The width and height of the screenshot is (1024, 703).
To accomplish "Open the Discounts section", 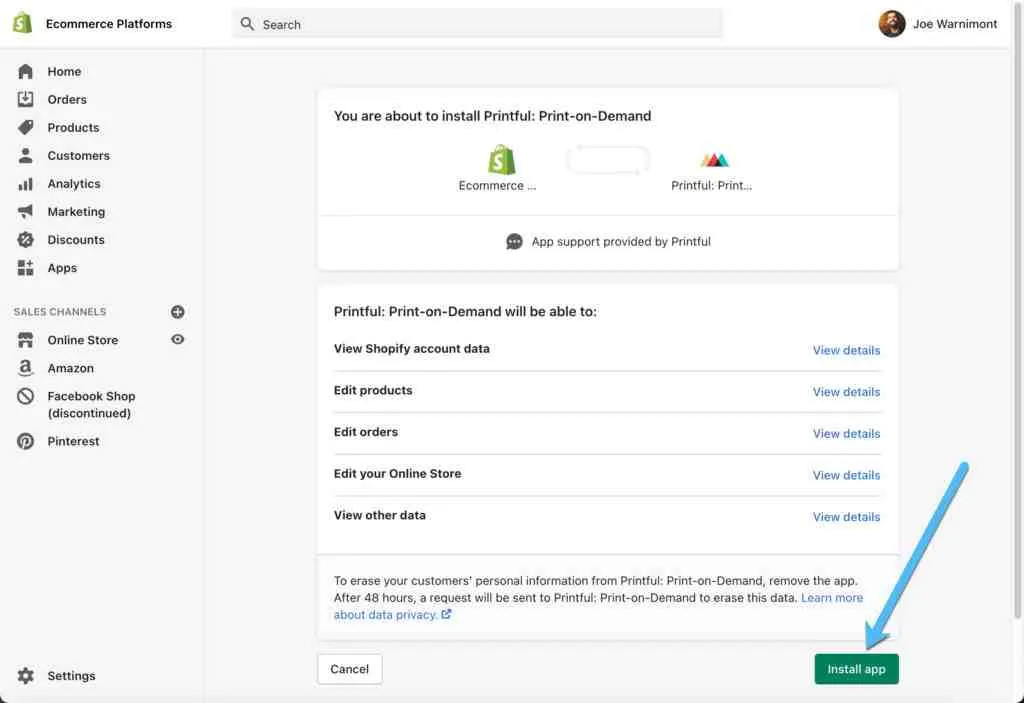I will [76, 240].
